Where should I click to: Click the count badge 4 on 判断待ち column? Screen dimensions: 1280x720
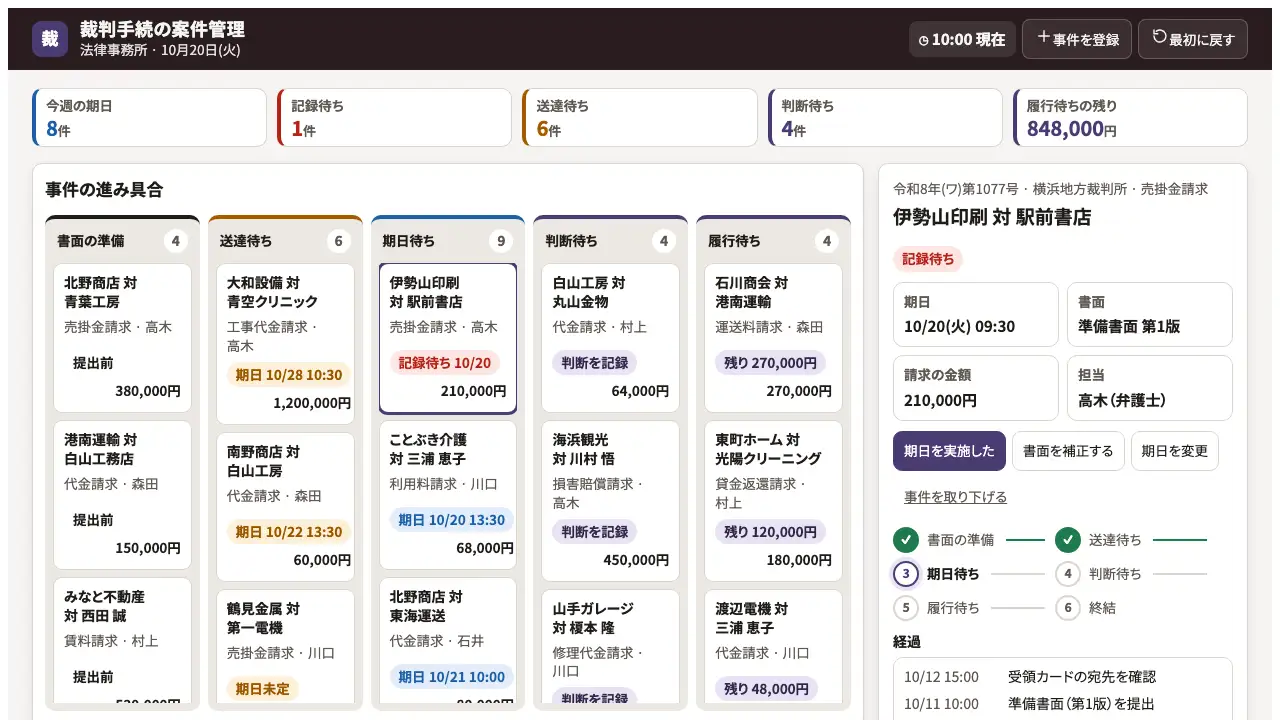click(x=664, y=241)
